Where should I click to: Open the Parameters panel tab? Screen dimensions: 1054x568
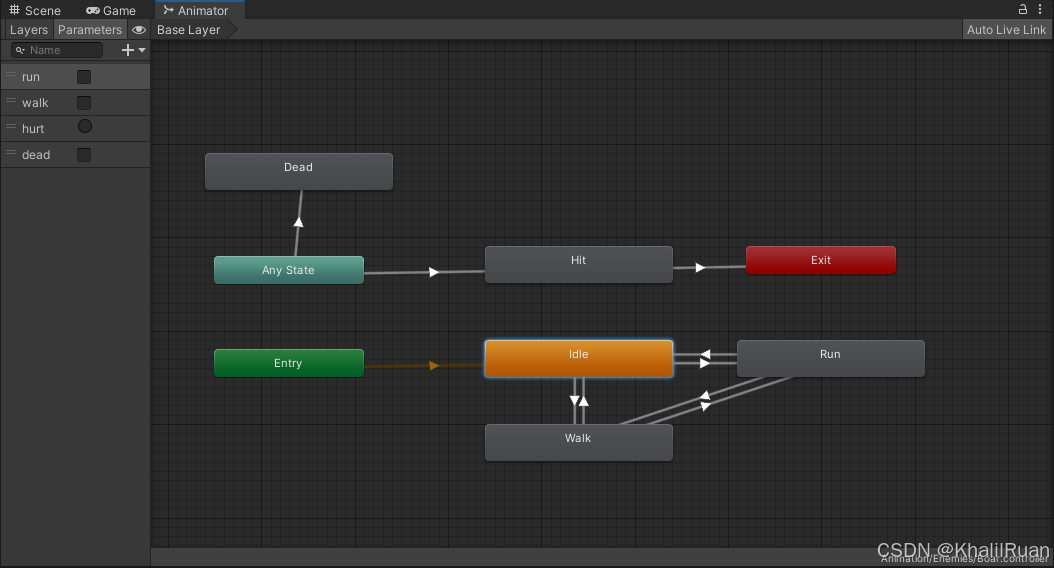[x=90, y=30]
